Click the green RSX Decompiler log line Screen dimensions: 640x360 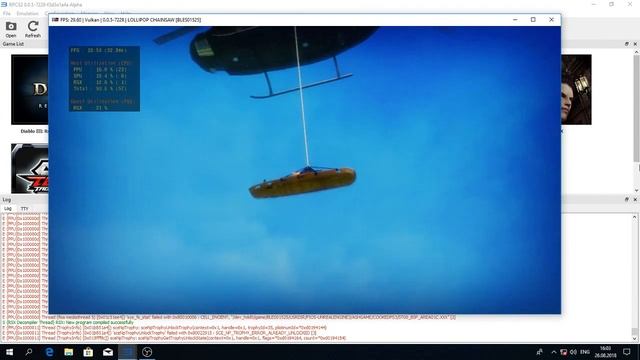[68, 322]
